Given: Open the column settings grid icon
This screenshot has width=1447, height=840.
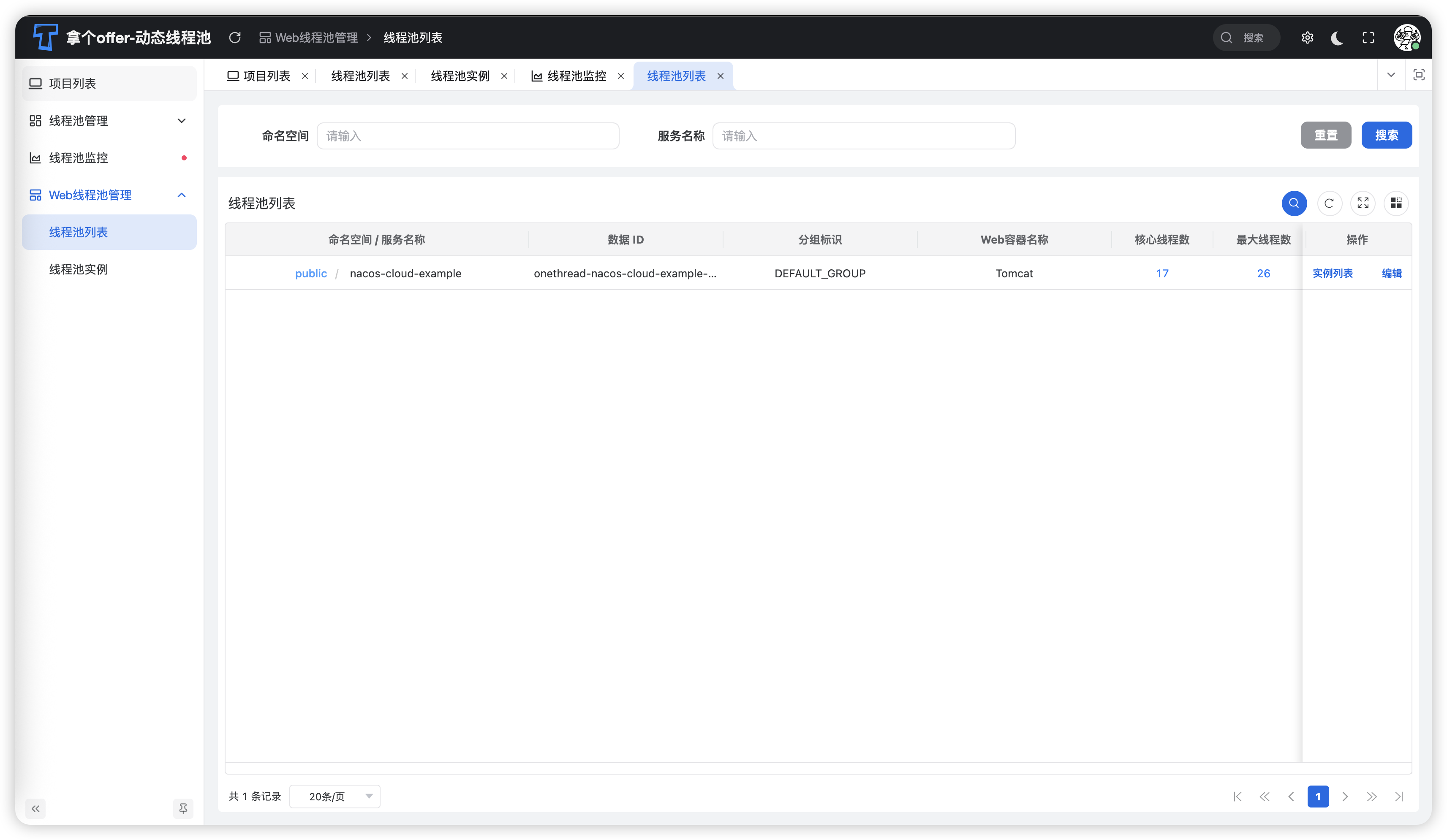Looking at the screenshot, I should click(x=1396, y=203).
